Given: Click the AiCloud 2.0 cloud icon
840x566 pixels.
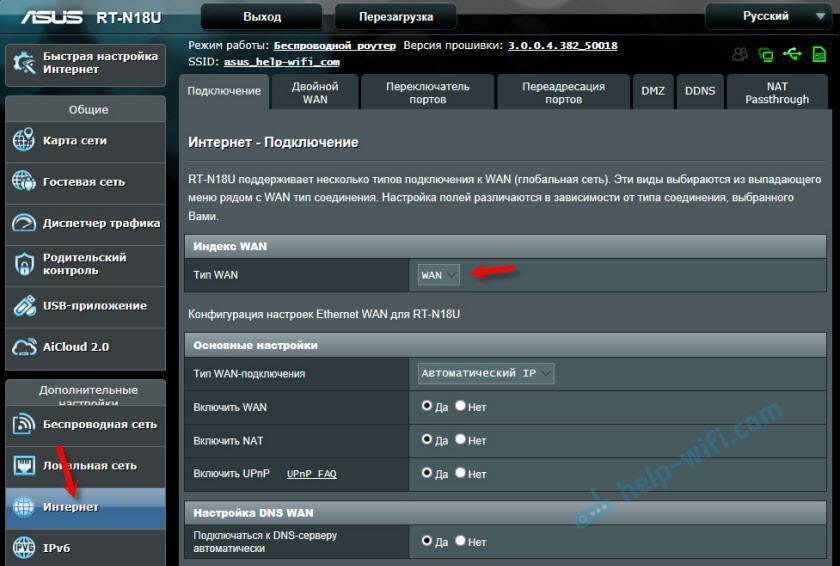Looking at the screenshot, I should pos(24,347).
